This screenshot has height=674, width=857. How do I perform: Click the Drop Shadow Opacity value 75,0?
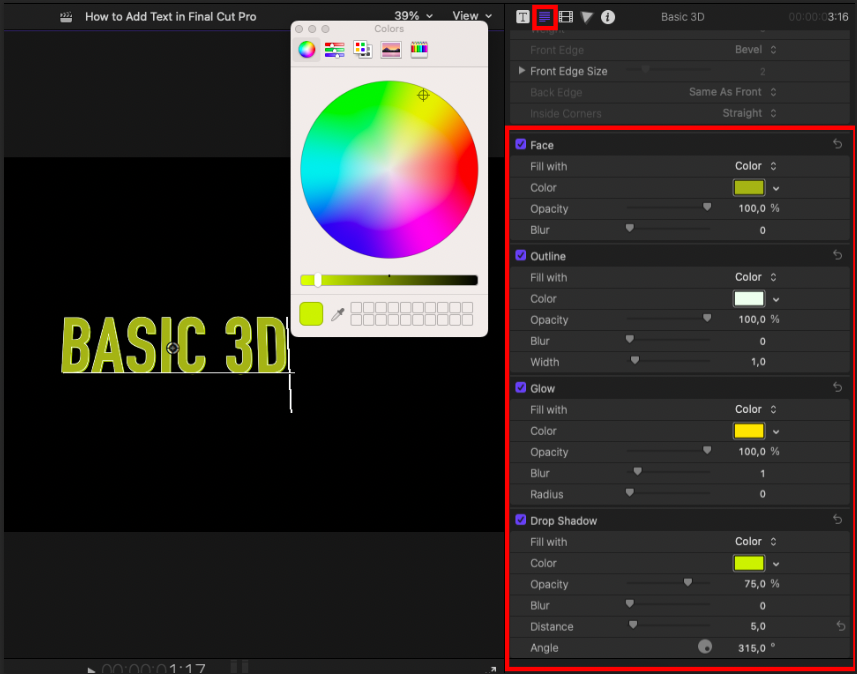coord(755,584)
